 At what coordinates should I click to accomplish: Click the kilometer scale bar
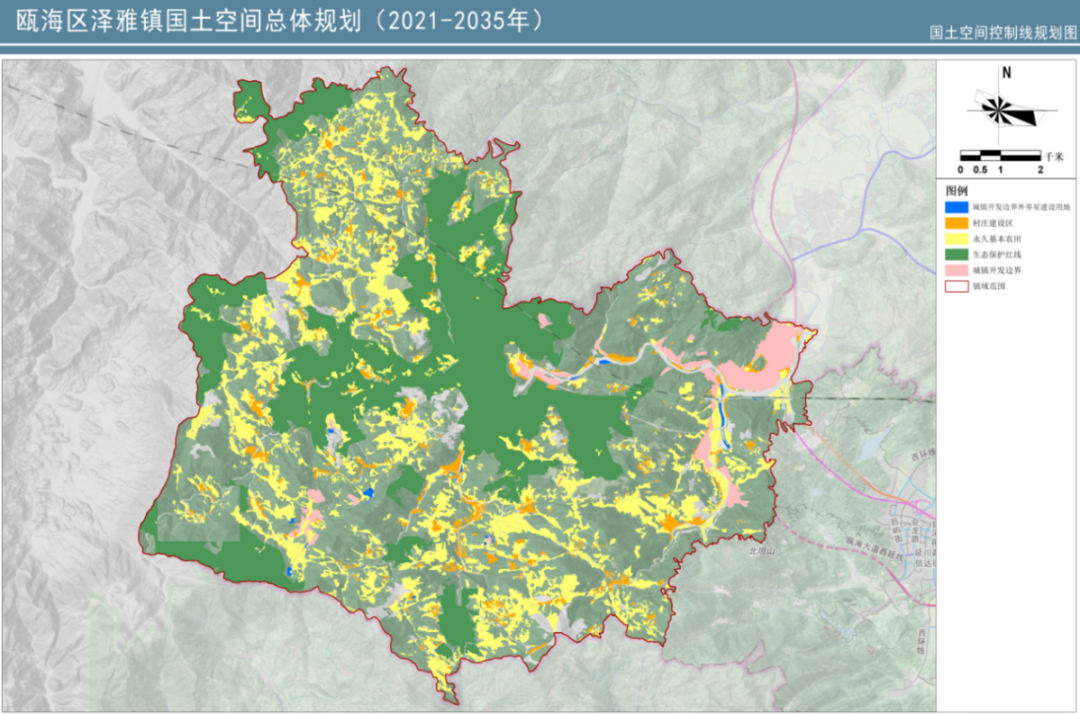point(1000,156)
